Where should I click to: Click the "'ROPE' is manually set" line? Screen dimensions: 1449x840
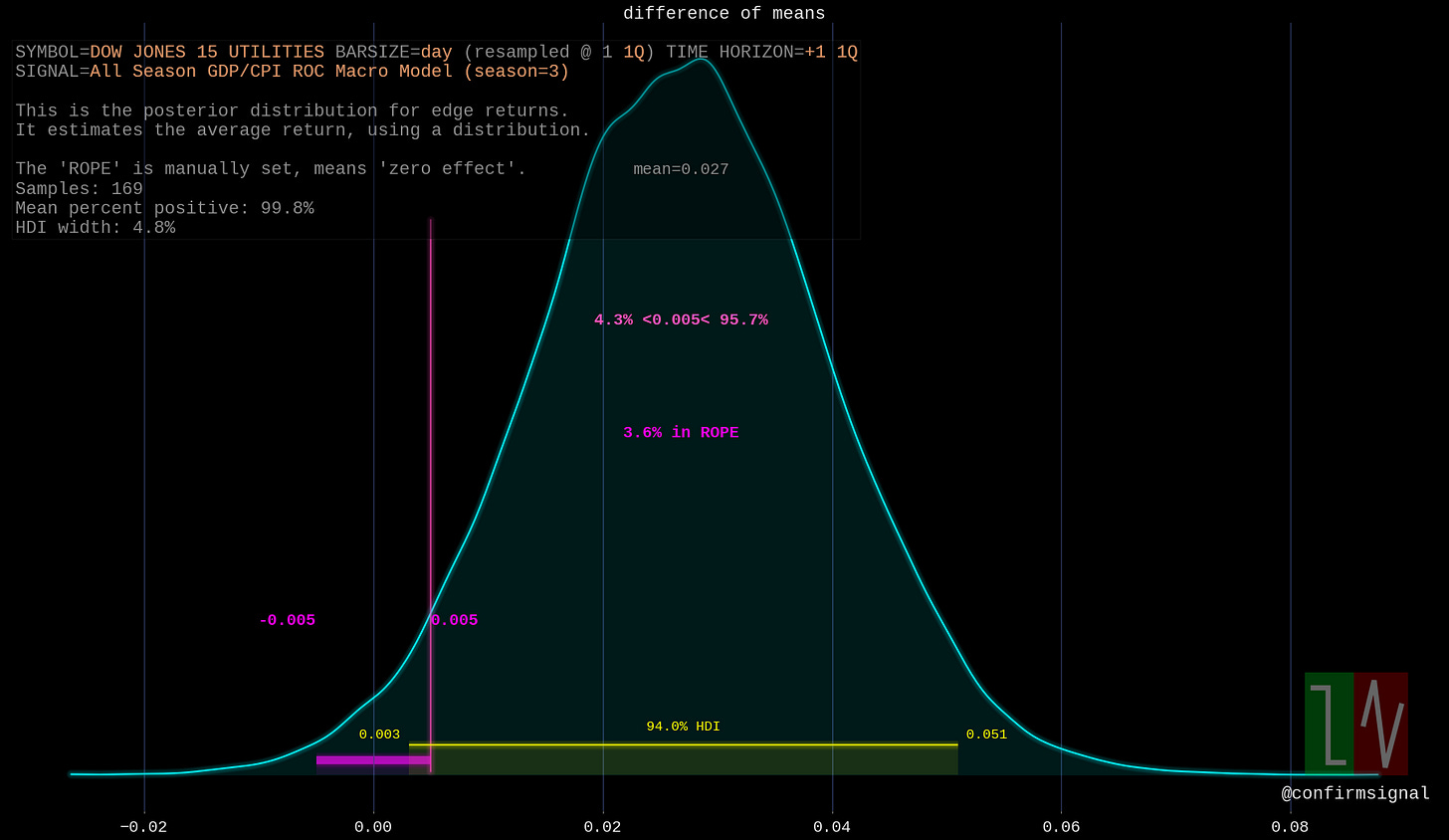(271, 169)
